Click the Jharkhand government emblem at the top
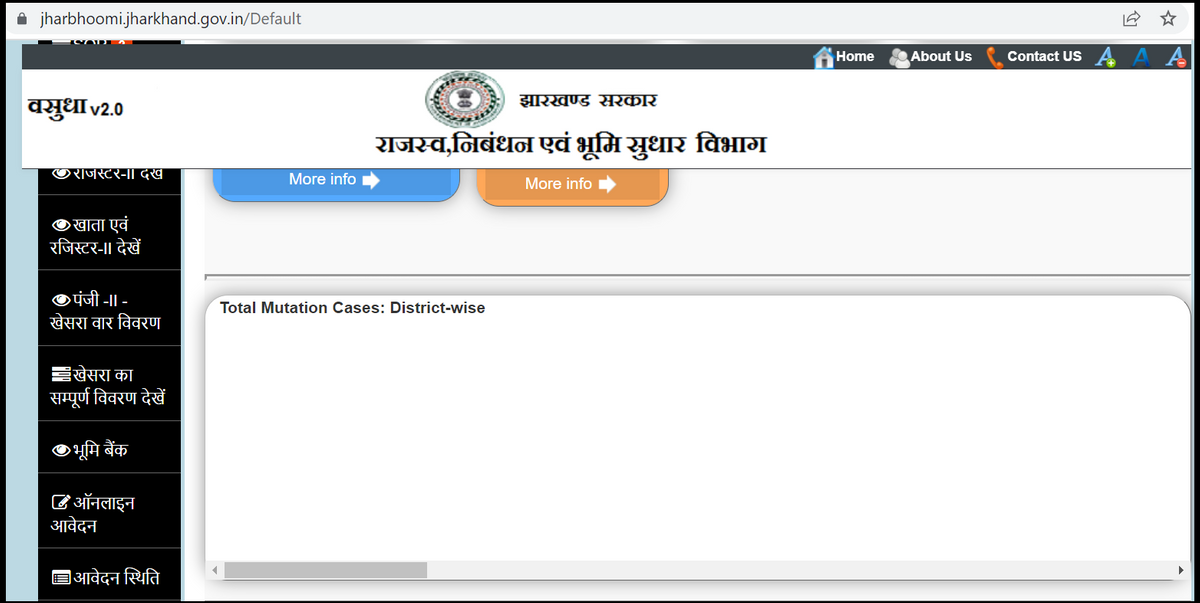Viewport: 1200px width, 603px height. (464, 100)
